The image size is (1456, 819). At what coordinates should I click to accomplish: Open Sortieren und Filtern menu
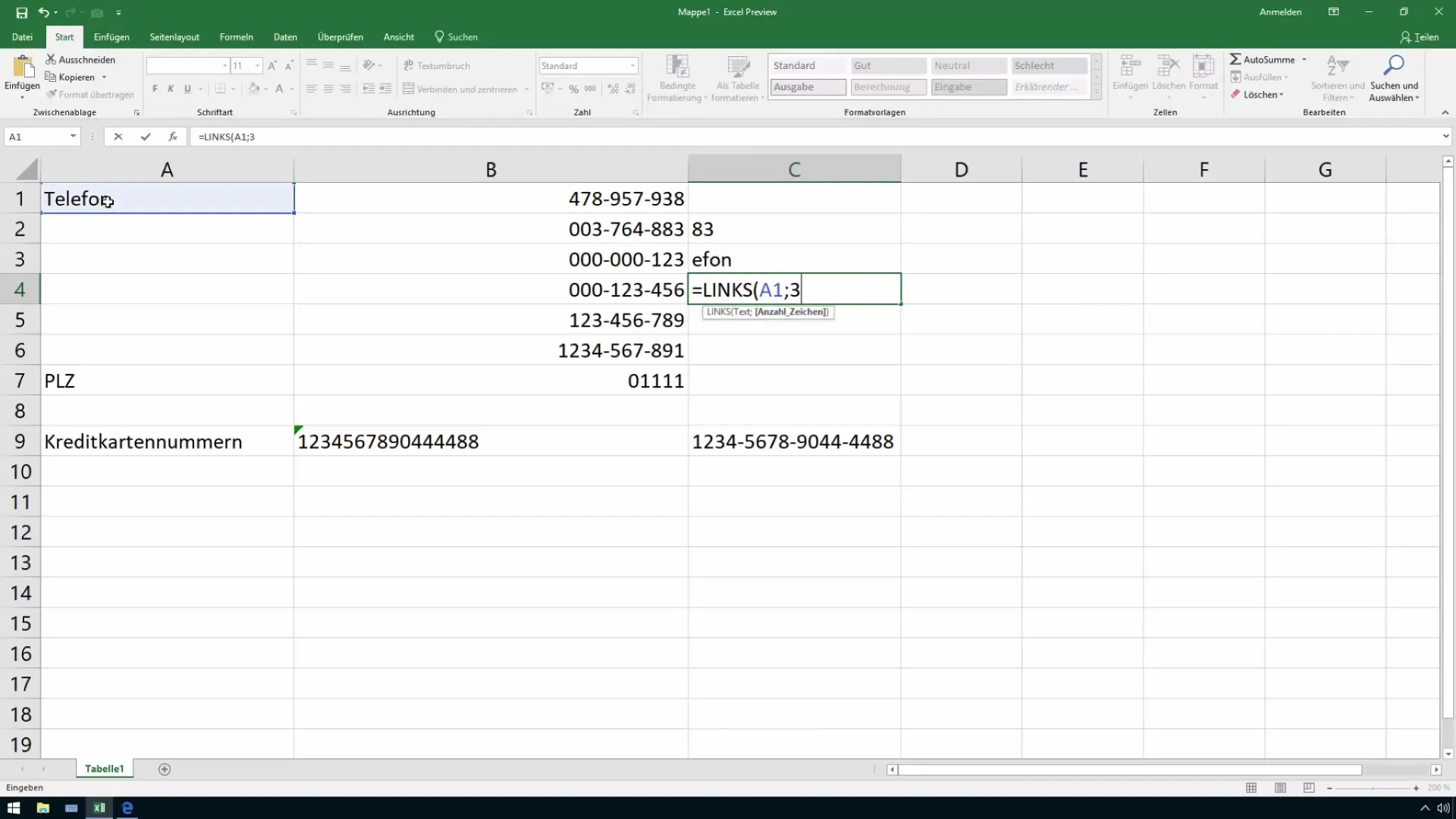click(x=1338, y=78)
